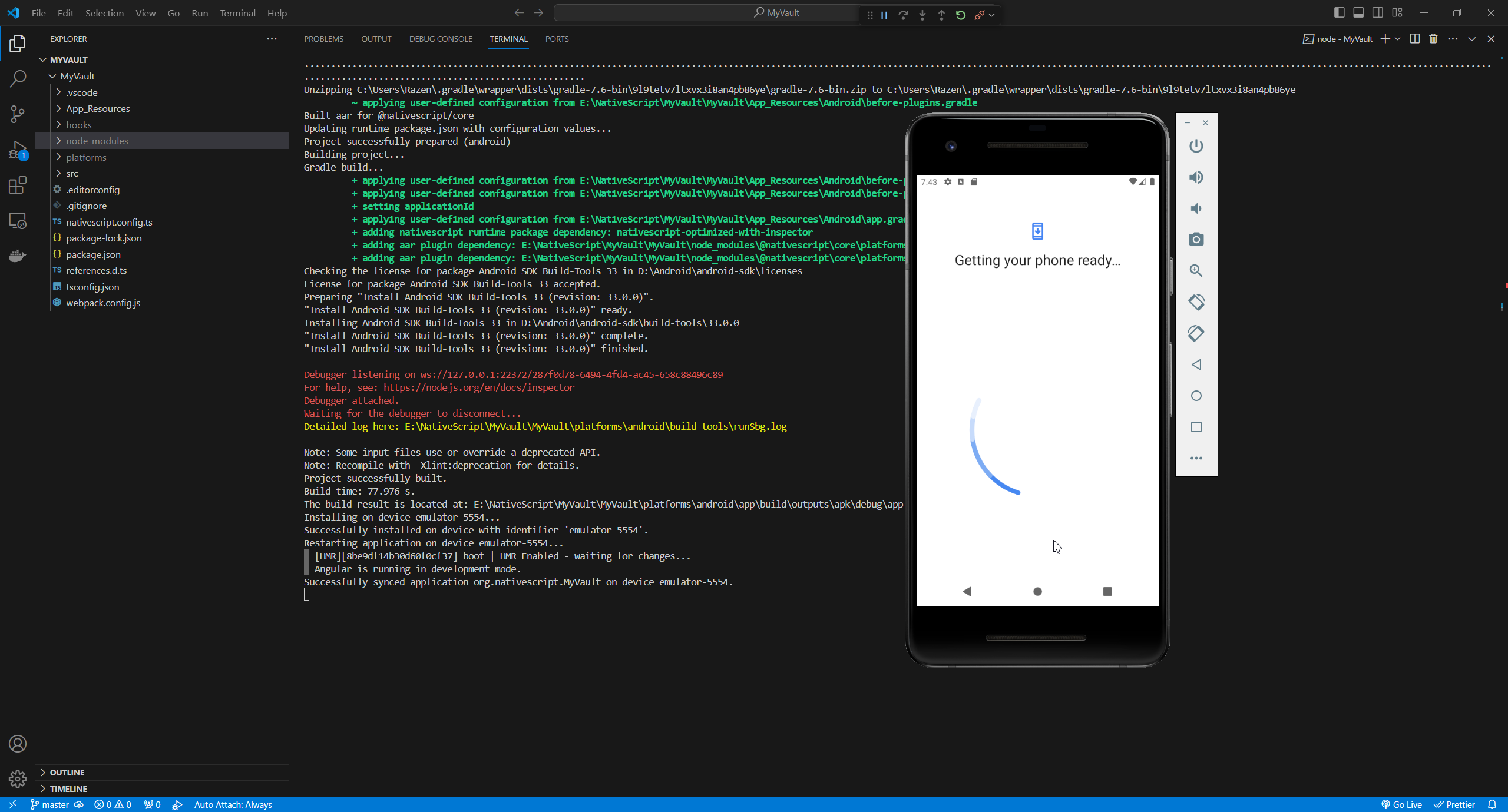This screenshot has height=812, width=1508.
Task: Expand the node_modules folder
Action: point(97,141)
